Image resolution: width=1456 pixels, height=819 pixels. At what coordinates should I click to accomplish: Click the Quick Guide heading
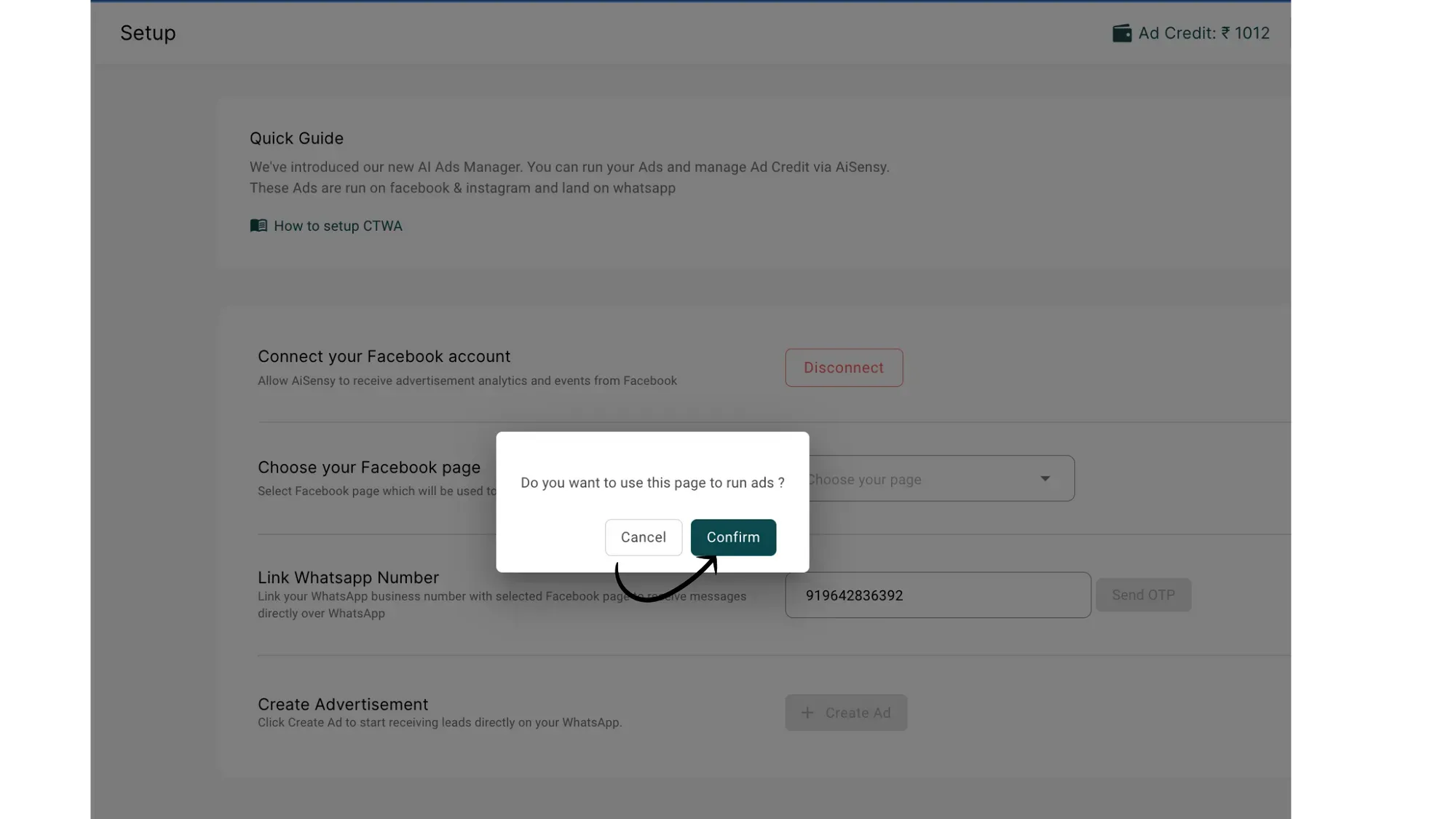(296, 138)
